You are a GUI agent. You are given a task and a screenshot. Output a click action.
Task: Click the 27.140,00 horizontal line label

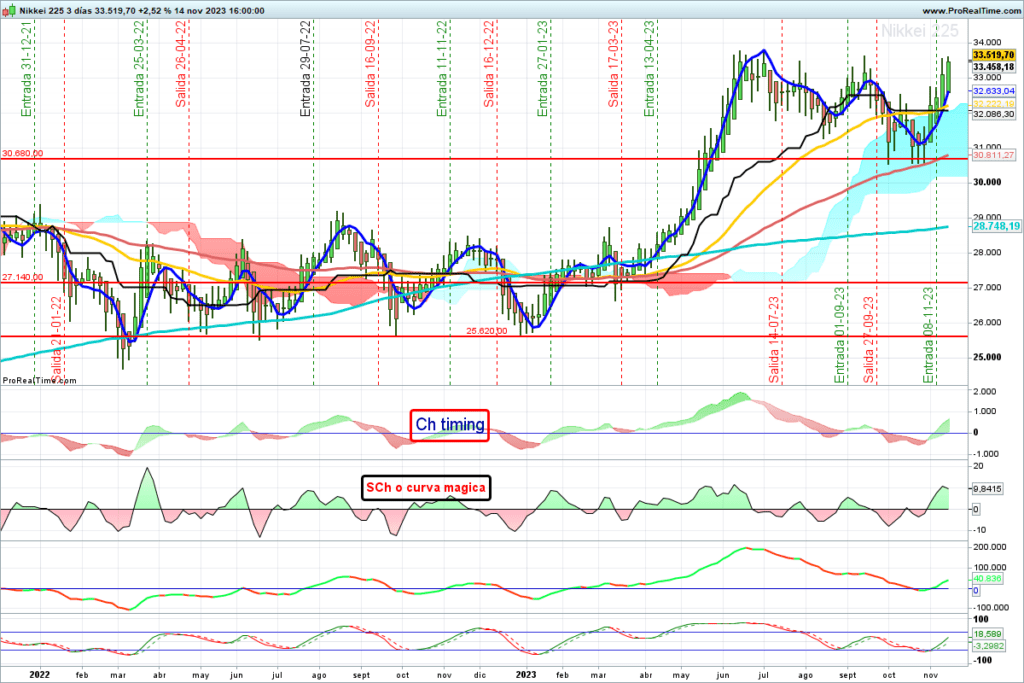(x=23, y=278)
